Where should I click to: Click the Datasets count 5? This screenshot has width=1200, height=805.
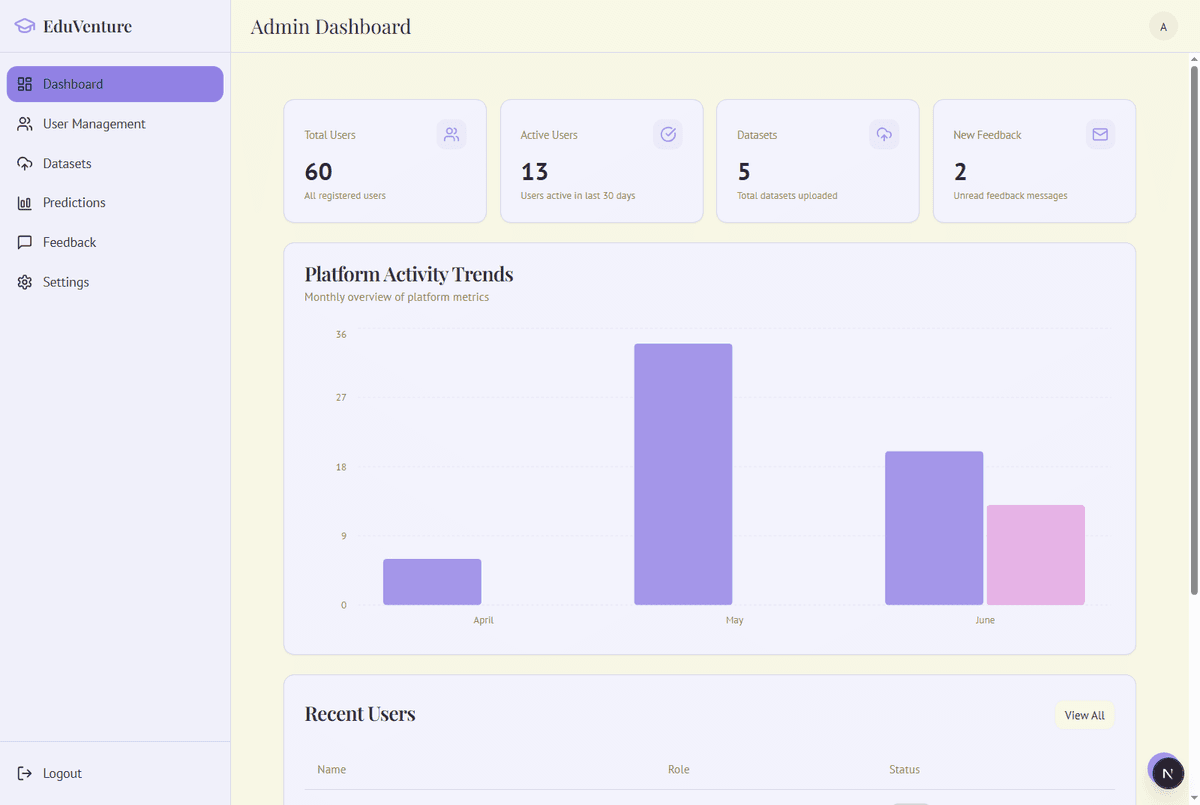pos(744,172)
